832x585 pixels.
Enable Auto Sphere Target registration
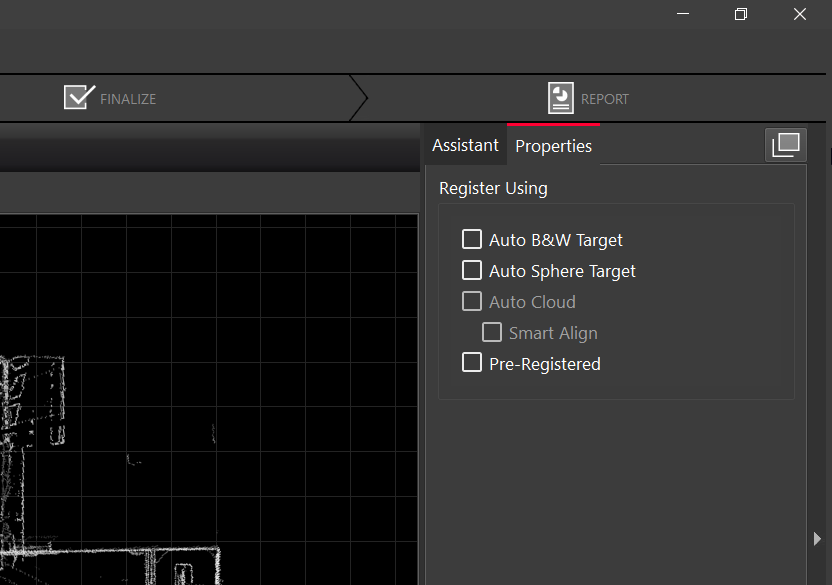[x=472, y=270]
